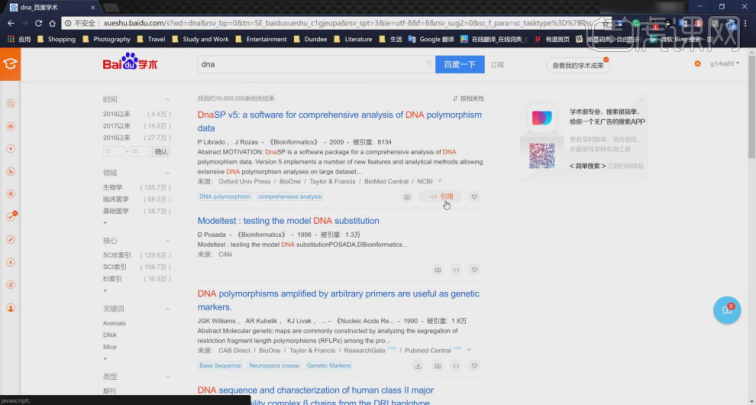Image resolution: width=756 pixels, height=405 pixels.
Task: Open the floating blue circle button with badge
Action: coord(727,310)
